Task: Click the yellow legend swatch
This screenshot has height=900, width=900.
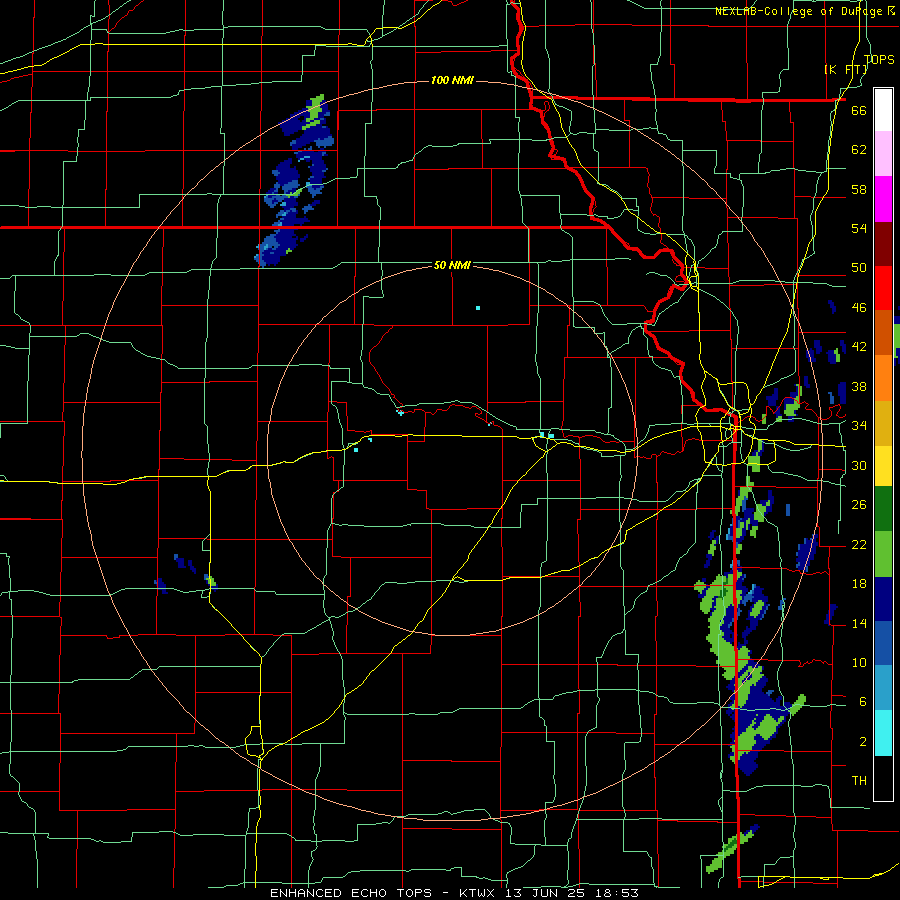Action: coord(883,466)
